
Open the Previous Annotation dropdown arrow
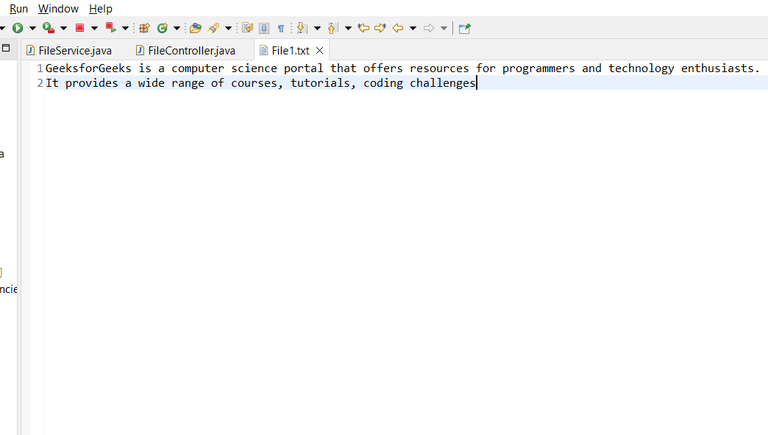(348, 28)
